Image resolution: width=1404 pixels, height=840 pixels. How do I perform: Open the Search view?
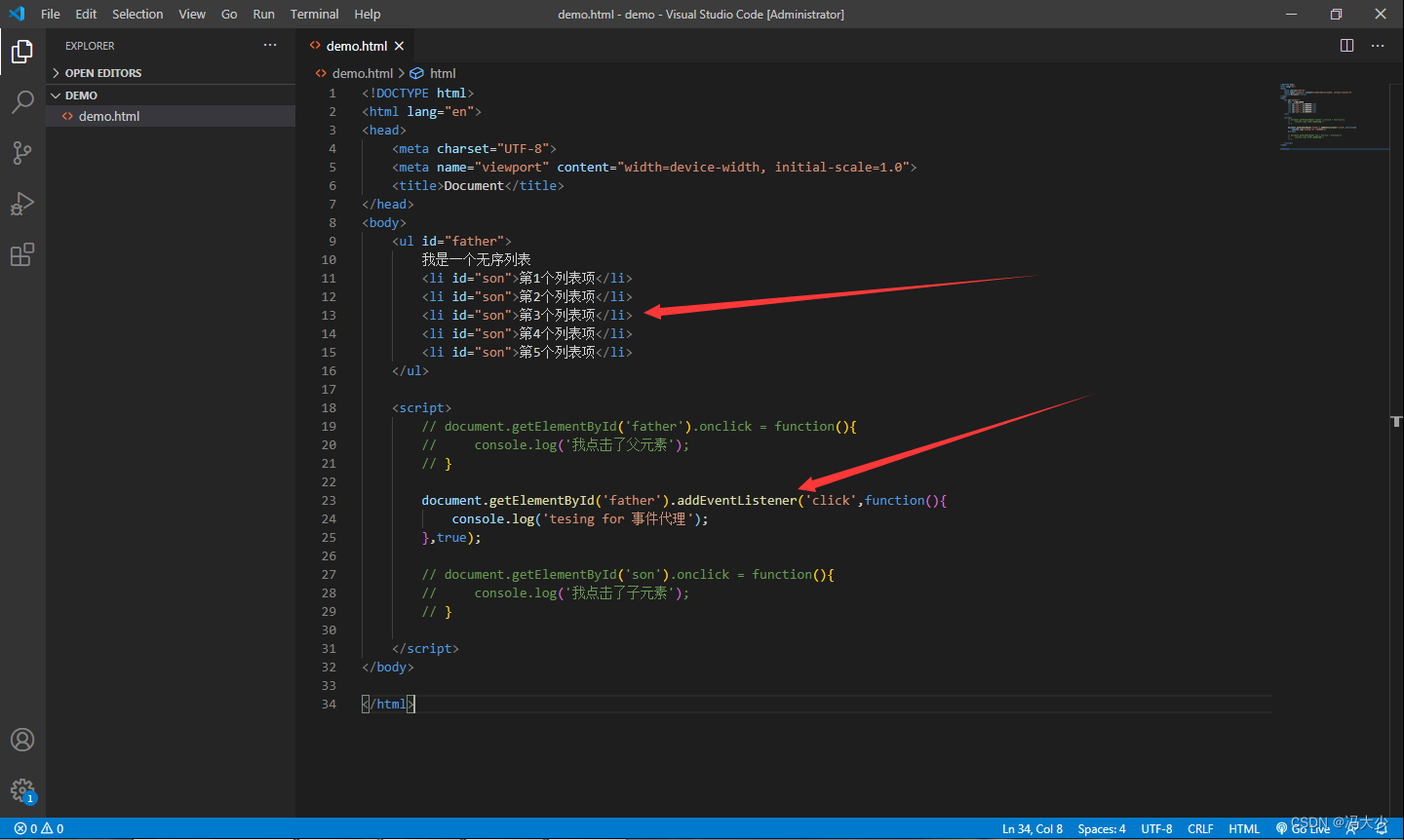[x=22, y=102]
